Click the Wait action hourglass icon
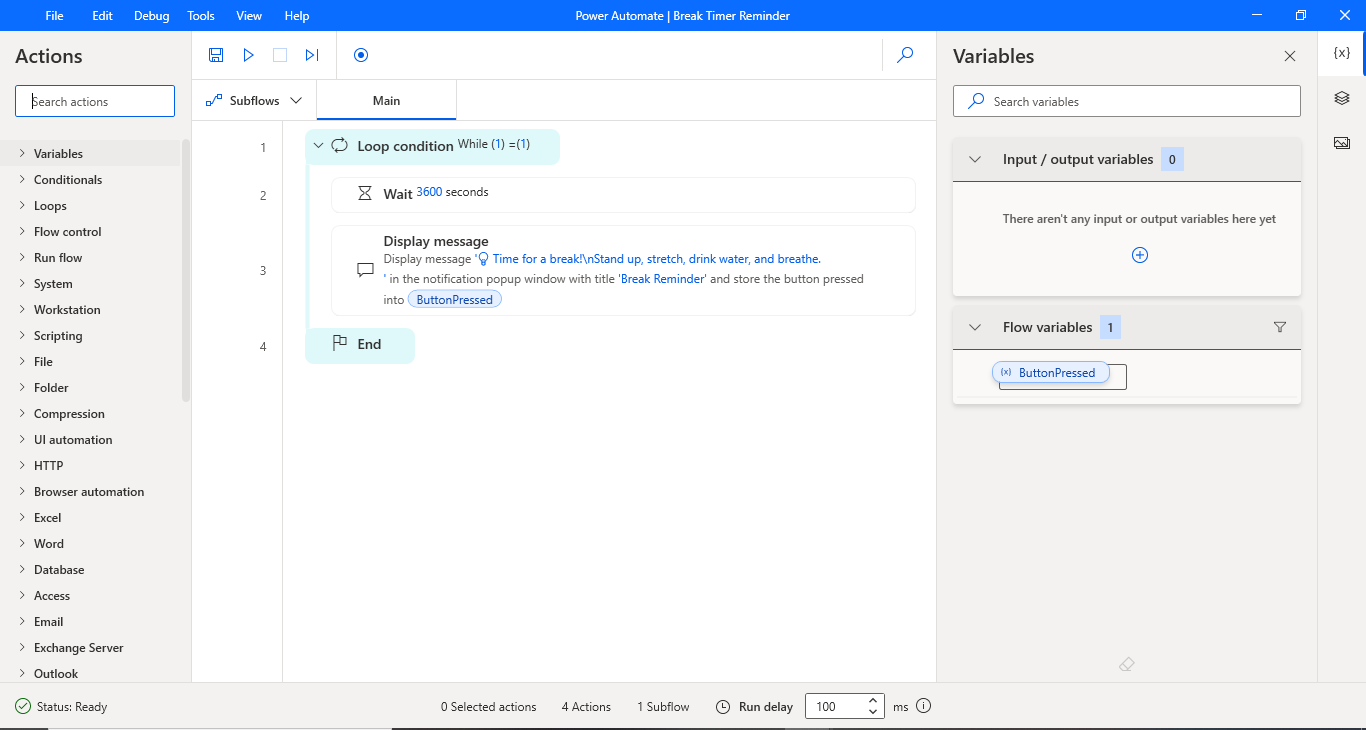This screenshot has width=1366, height=730. 365,193
